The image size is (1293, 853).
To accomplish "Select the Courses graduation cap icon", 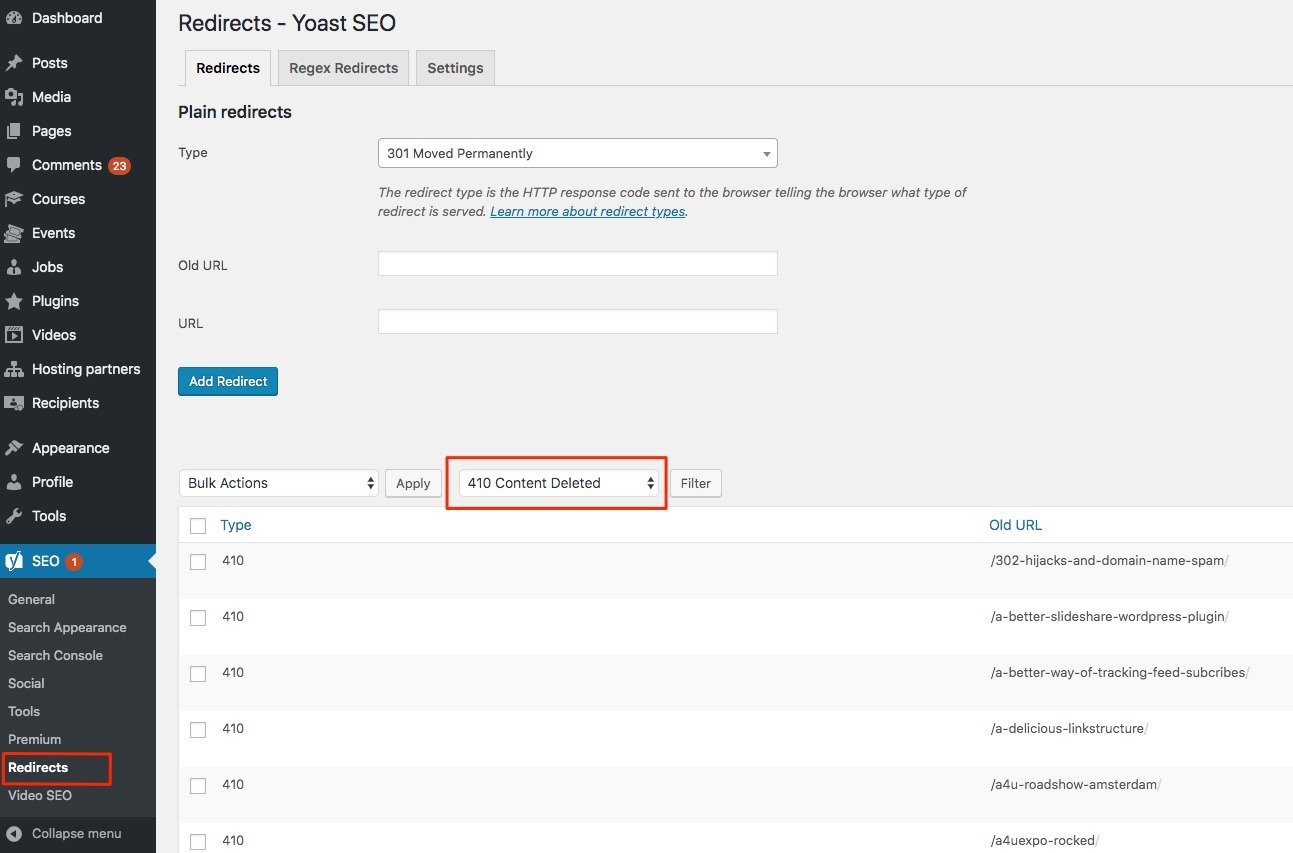I will (x=14, y=199).
